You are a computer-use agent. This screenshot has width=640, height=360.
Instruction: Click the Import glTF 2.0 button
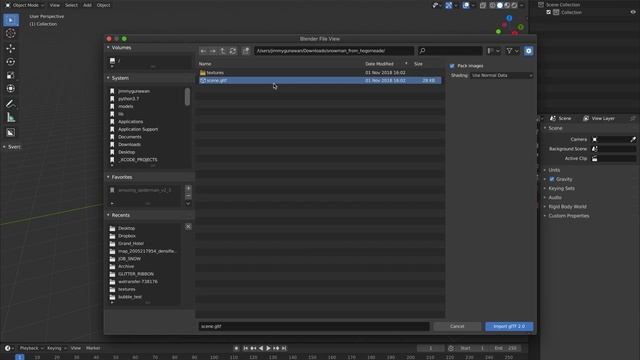pyautogui.click(x=509, y=327)
